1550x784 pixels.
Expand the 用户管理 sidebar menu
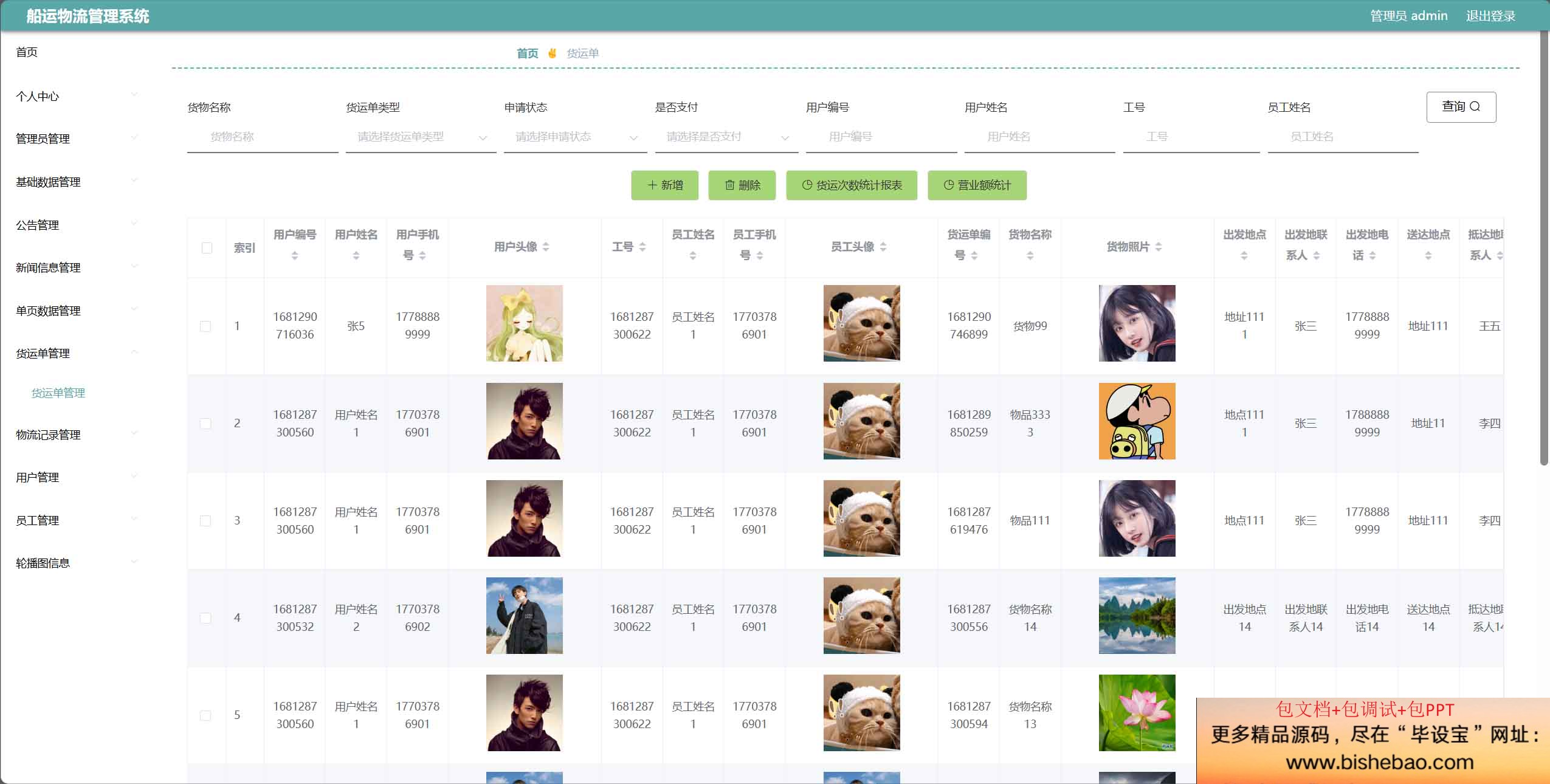tap(77, 477)
